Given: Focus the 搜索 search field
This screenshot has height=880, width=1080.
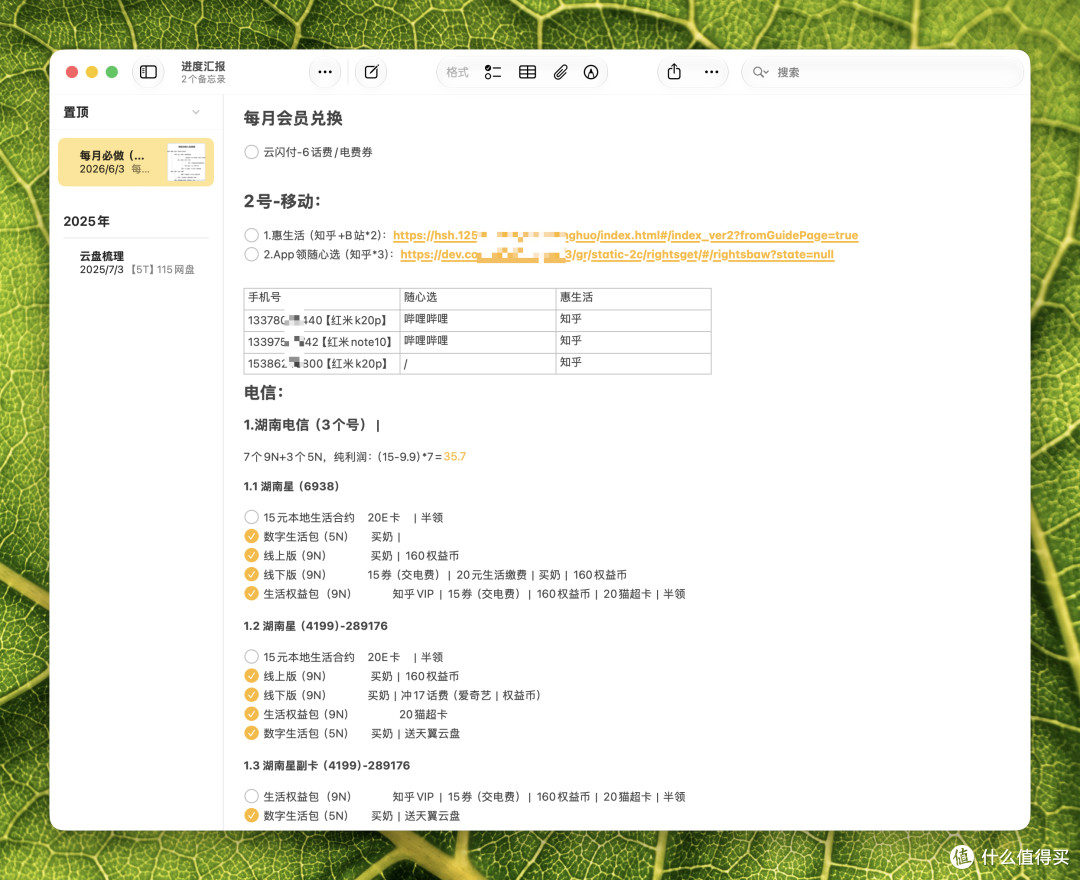Looking at the screenshot, I should (x=882, y=72).
